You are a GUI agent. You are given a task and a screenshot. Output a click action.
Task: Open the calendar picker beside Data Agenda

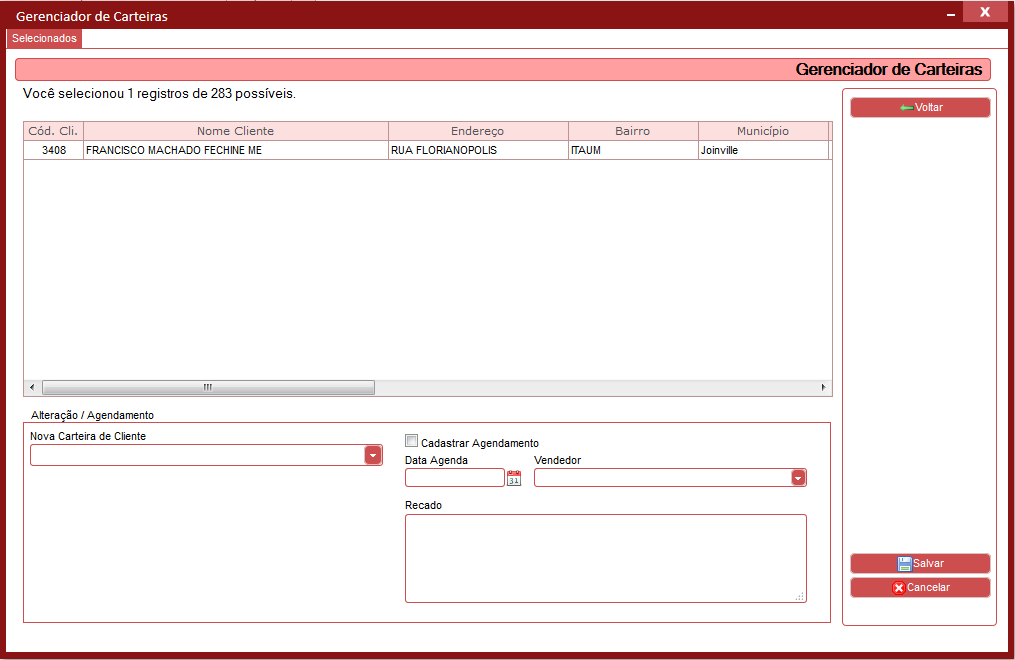[x=514, y=478]
